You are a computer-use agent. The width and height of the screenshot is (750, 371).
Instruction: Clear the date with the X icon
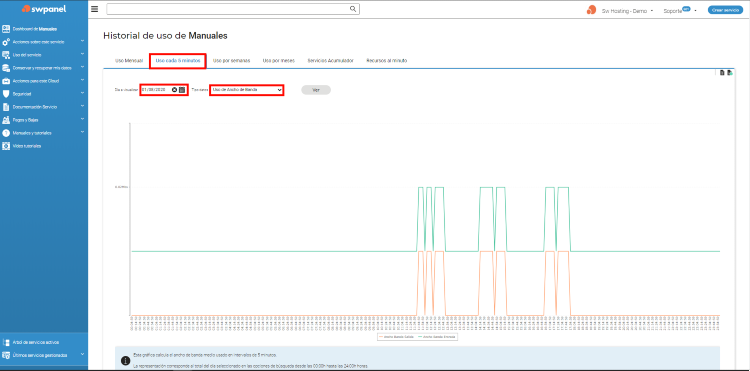(x=175, y=90)
